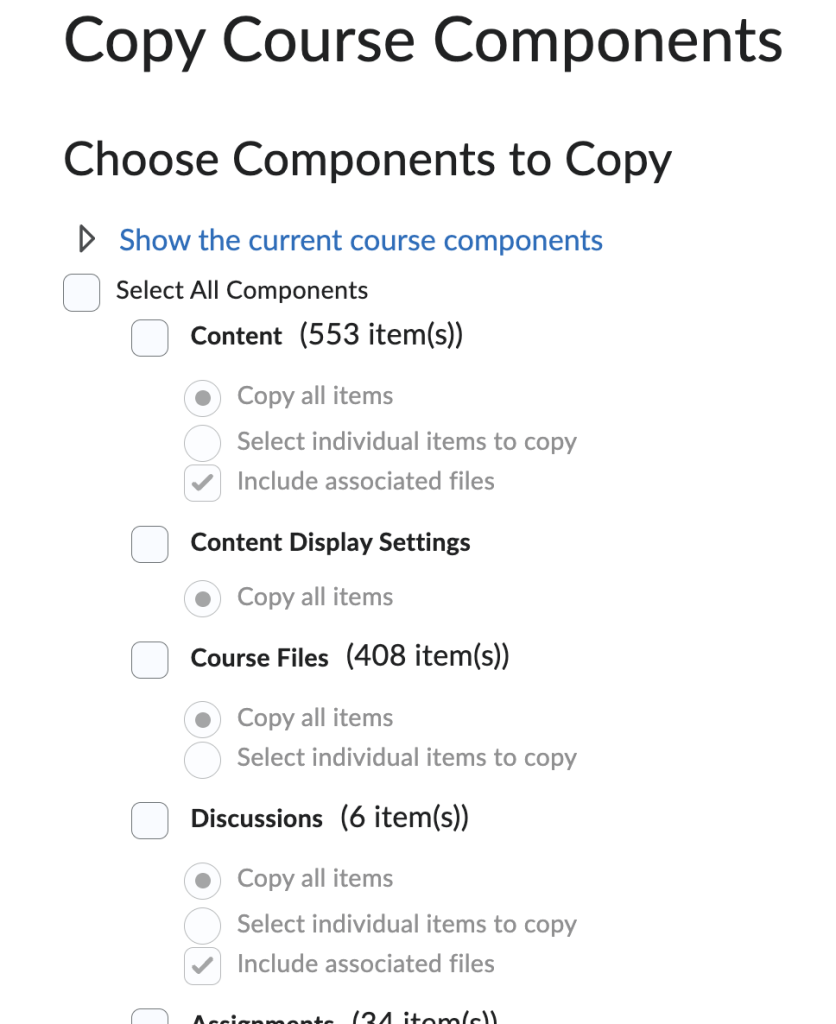Choose "Copy all items" under Course Files
Screen dimensions: 836x1024
(202, 719)
